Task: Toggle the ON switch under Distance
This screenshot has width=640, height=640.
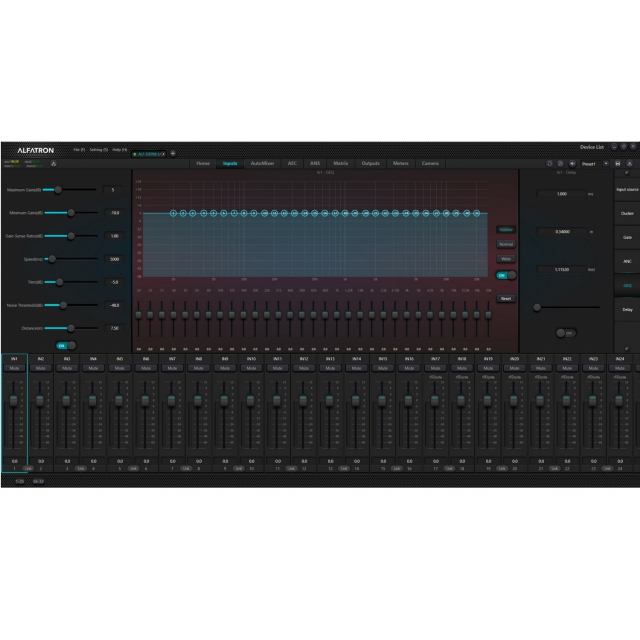Action: pos(65,345)
